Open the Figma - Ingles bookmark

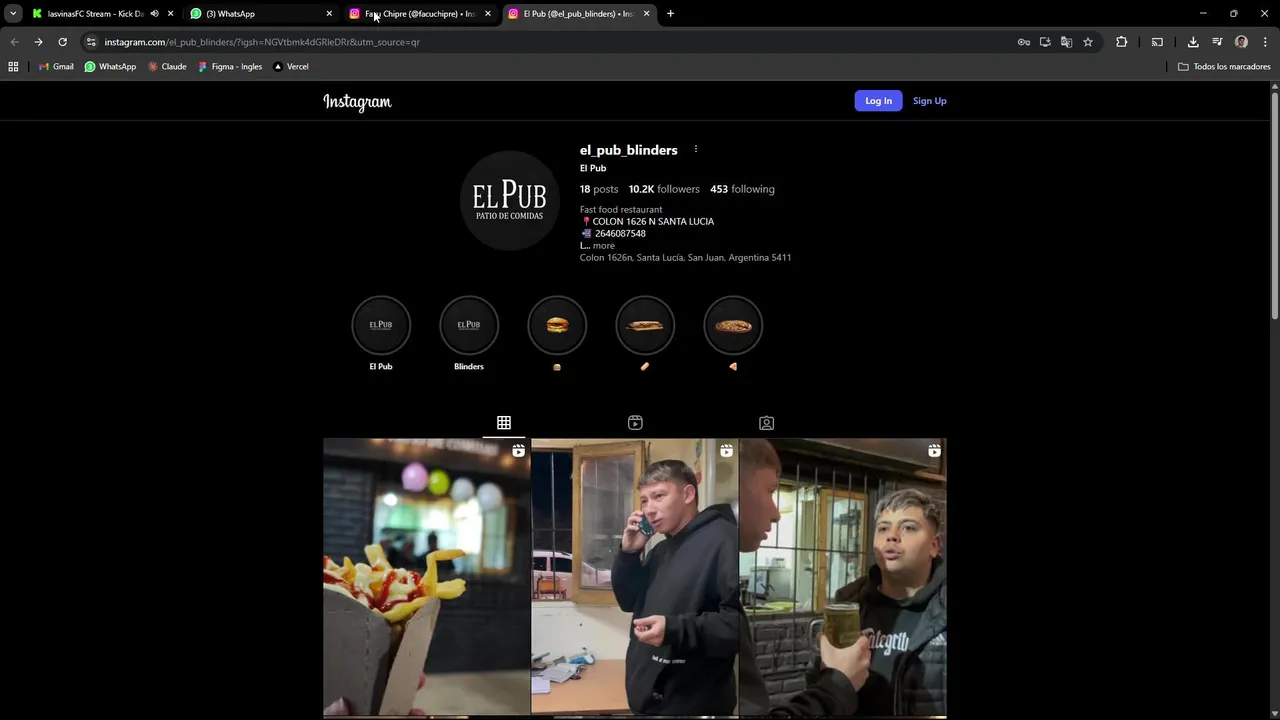pyautogui.click(x=230, y=67)
